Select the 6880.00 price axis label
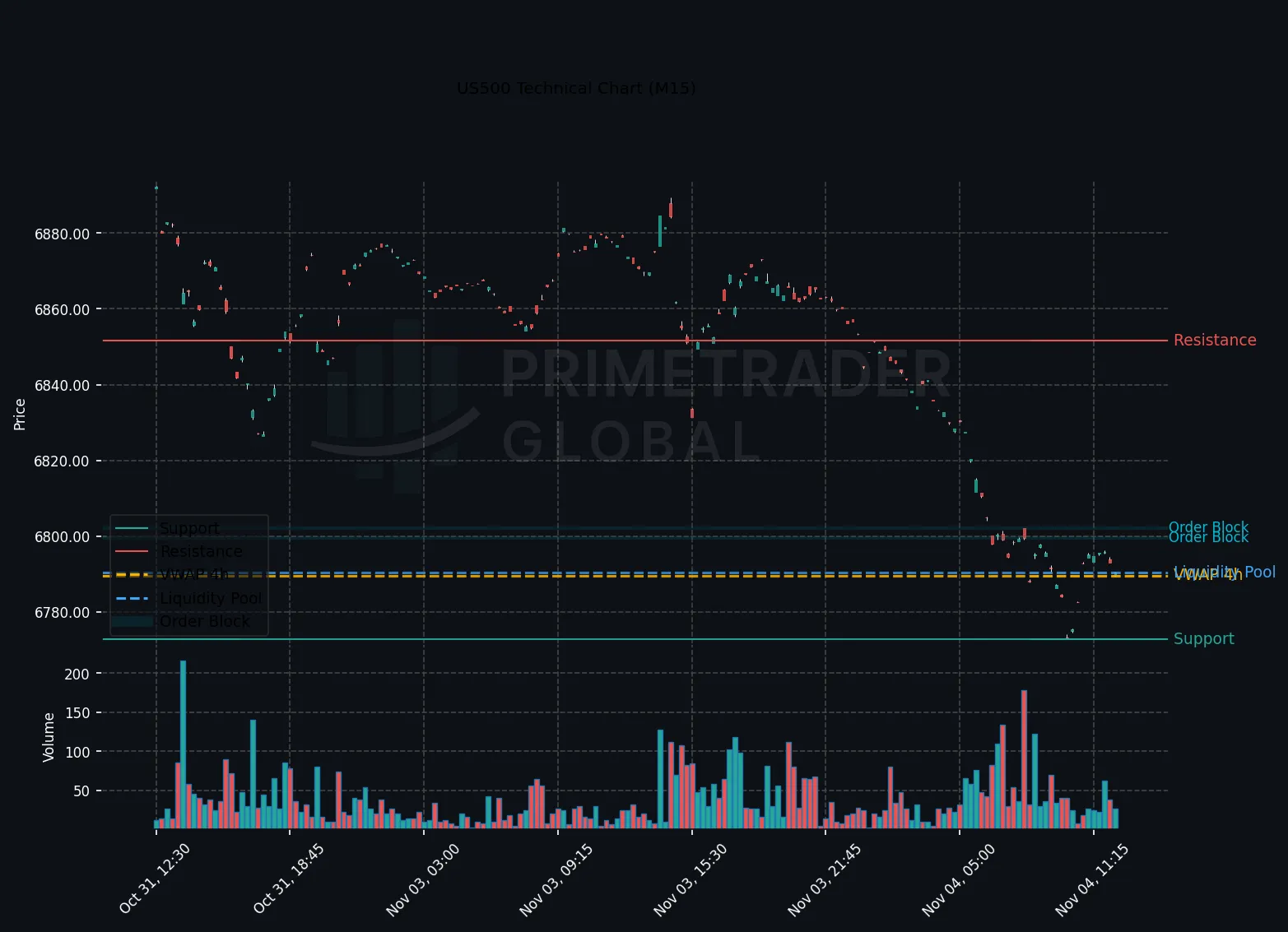Viewport: 1288px width, 932px height. coord(62,234)
